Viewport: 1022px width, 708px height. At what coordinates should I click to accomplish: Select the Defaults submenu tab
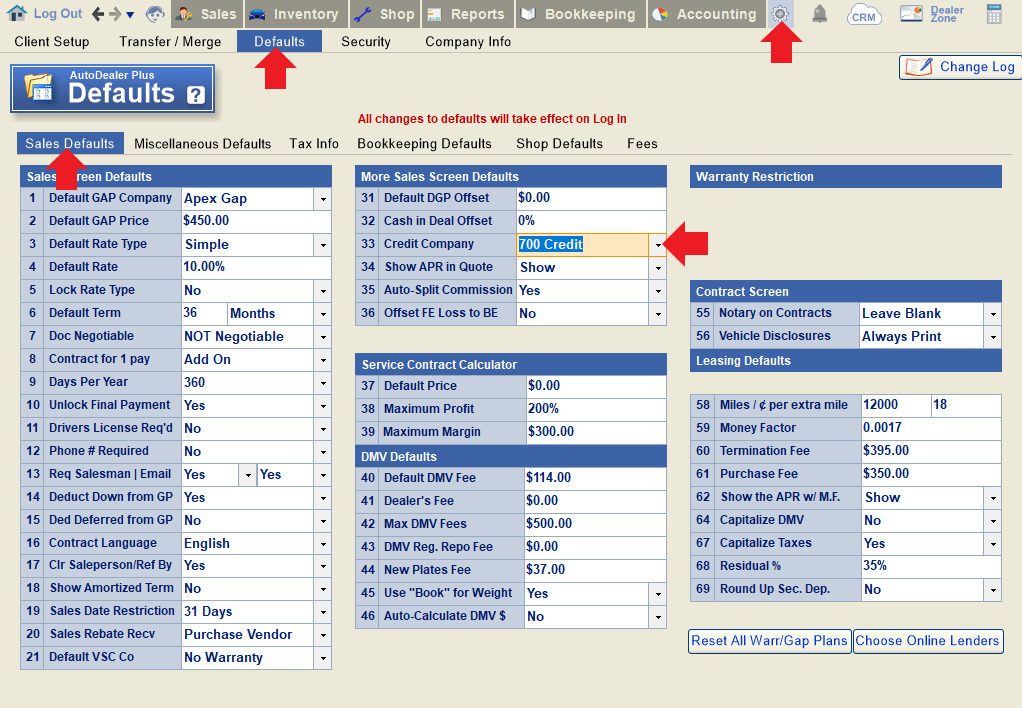[279, 42]
